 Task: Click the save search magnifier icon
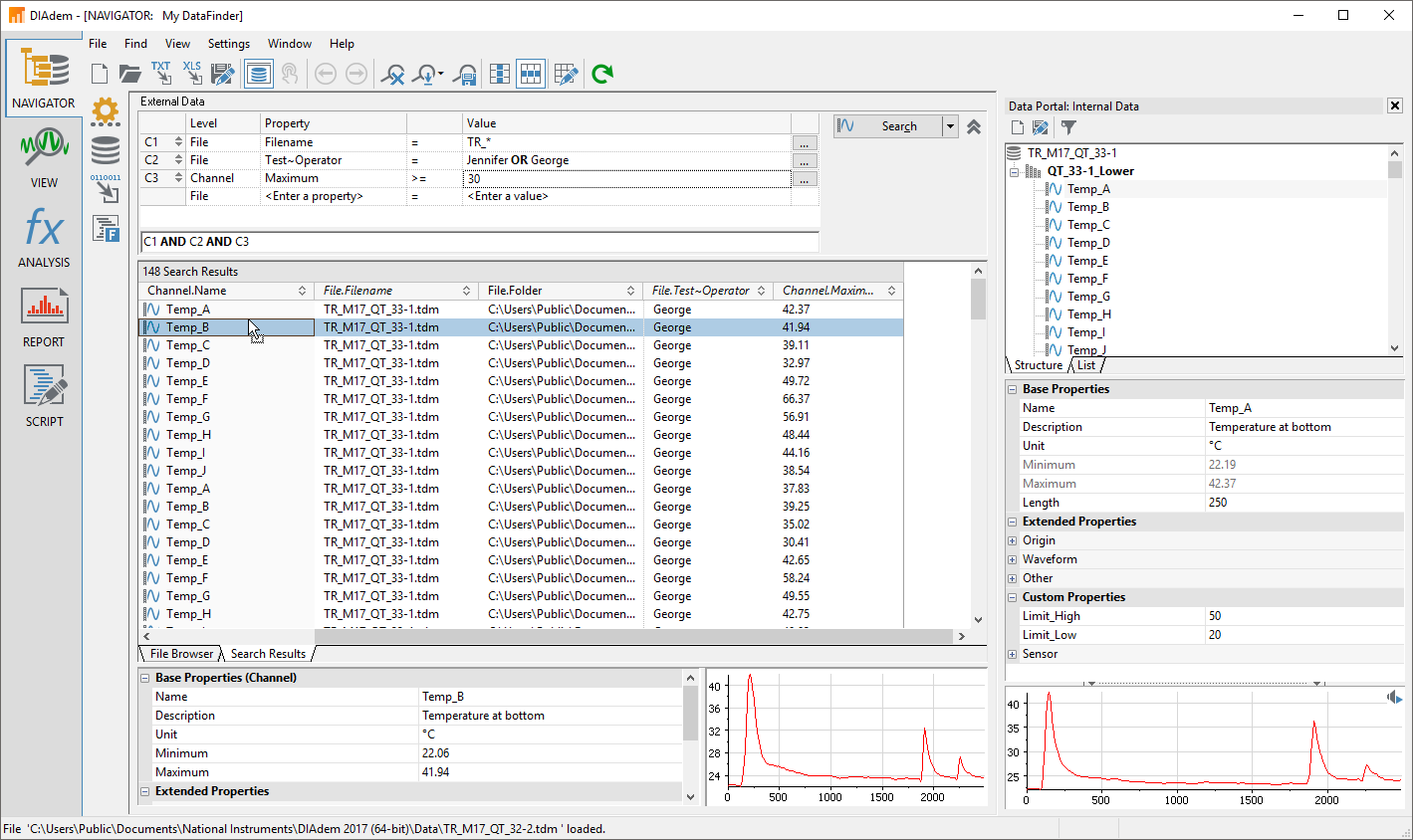point(465,74)
